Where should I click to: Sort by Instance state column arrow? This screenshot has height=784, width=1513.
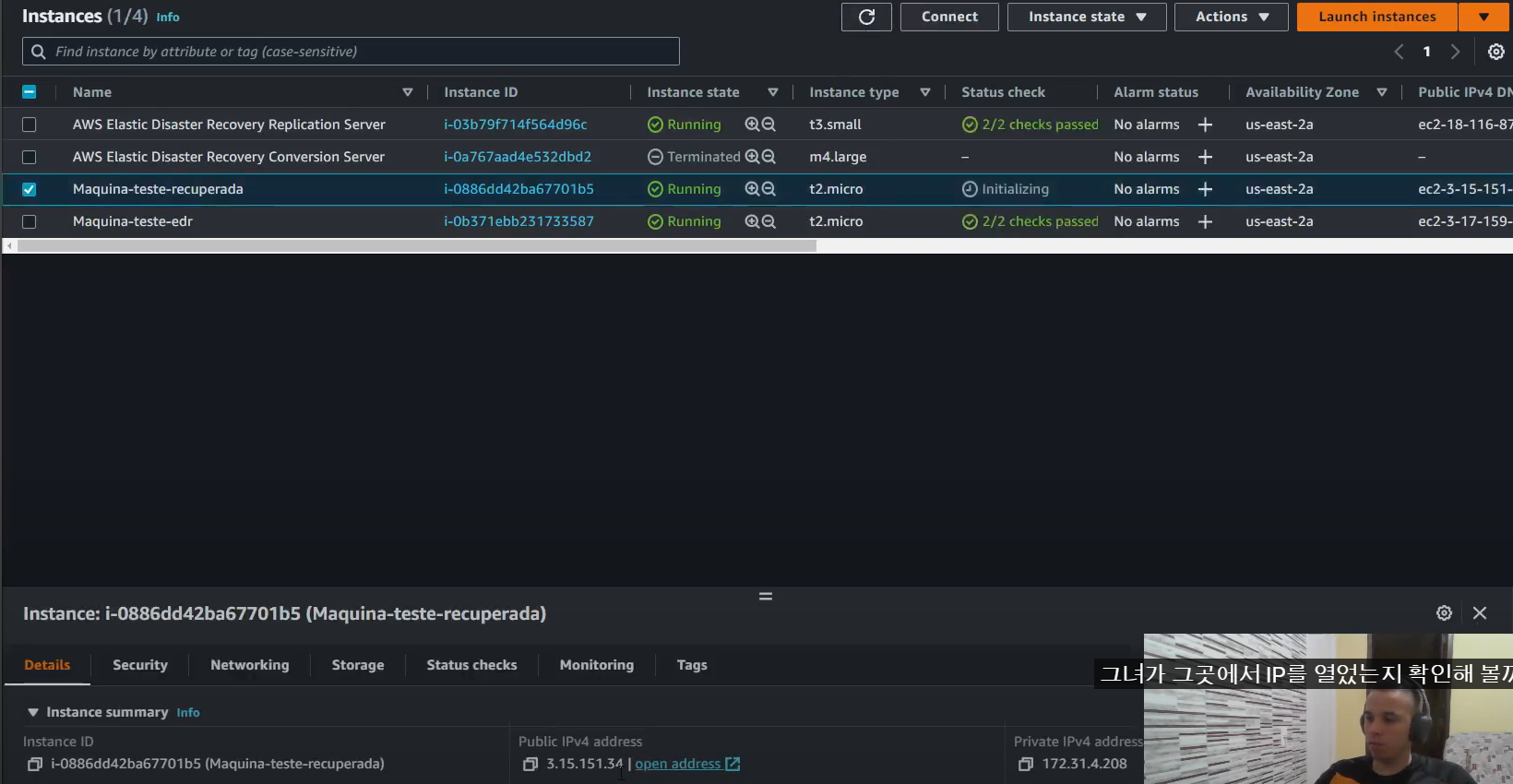773,92
